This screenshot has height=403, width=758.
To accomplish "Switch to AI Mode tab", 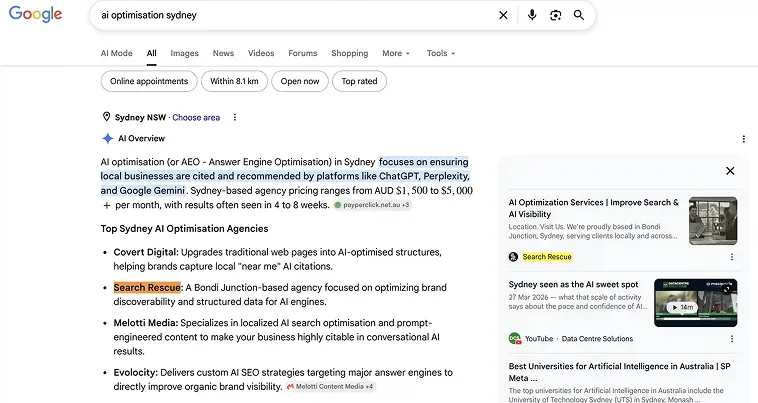I will coord(117,53).
